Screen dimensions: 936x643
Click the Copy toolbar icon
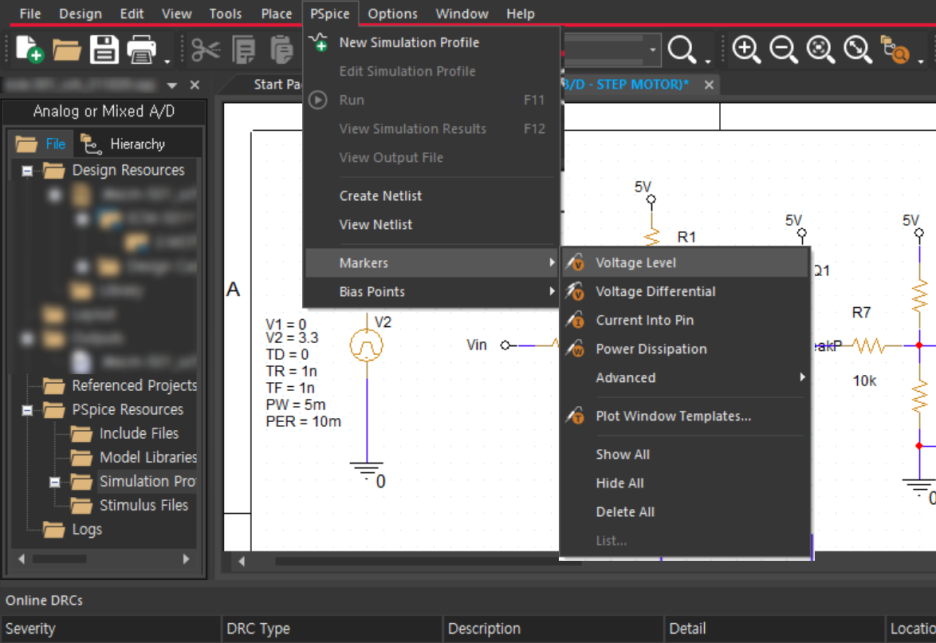244,50
